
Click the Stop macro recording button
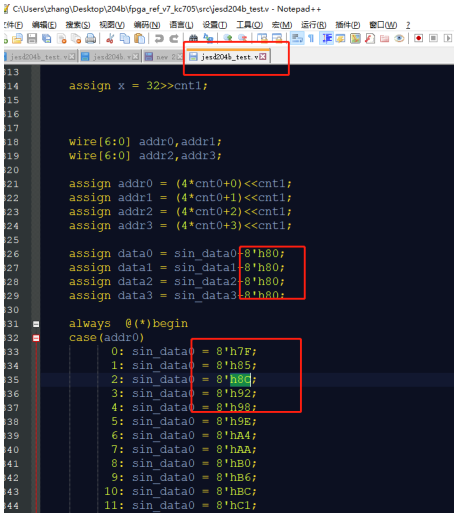tap(433, 38)
